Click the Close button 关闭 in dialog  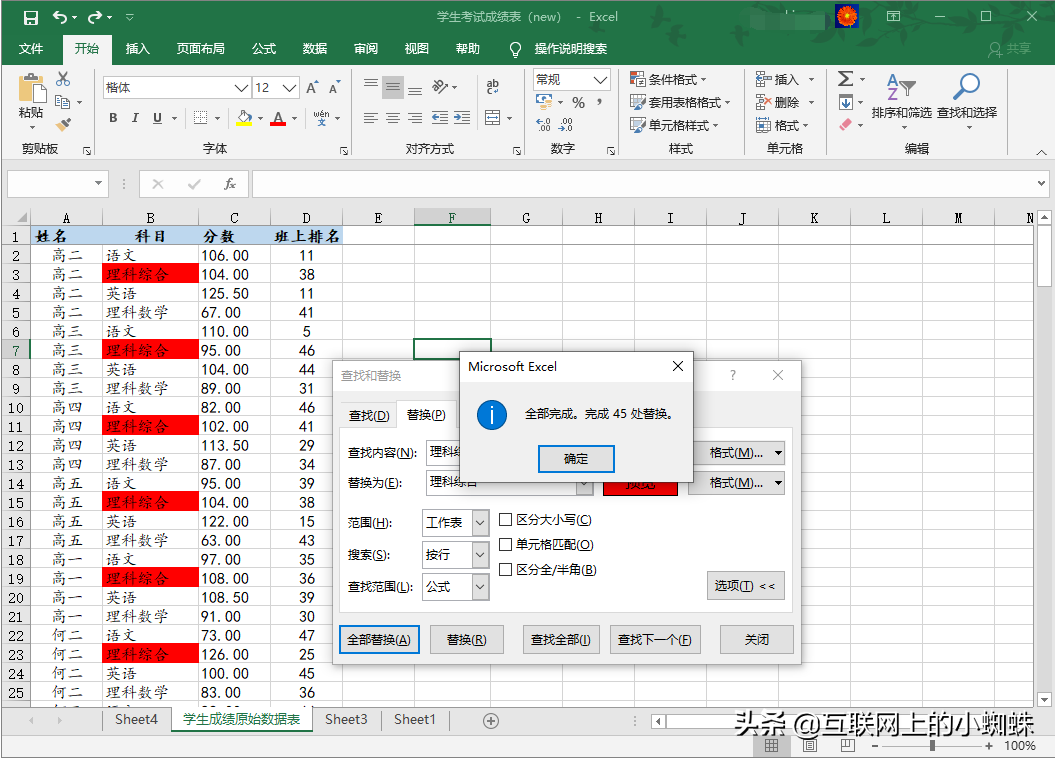(756, 640)
